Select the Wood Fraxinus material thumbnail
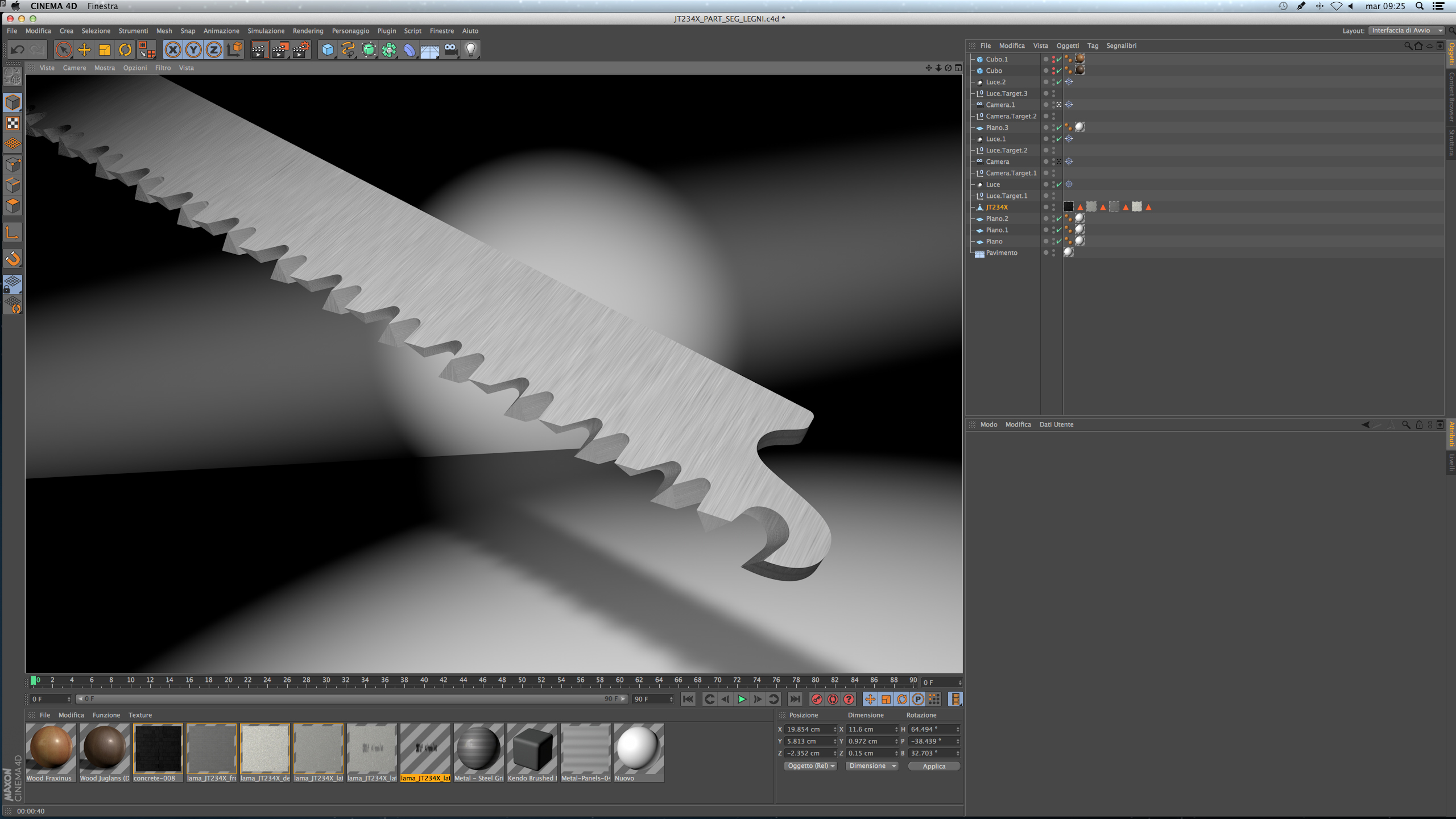Viewport: 1456px width, 819px height. 51,748
